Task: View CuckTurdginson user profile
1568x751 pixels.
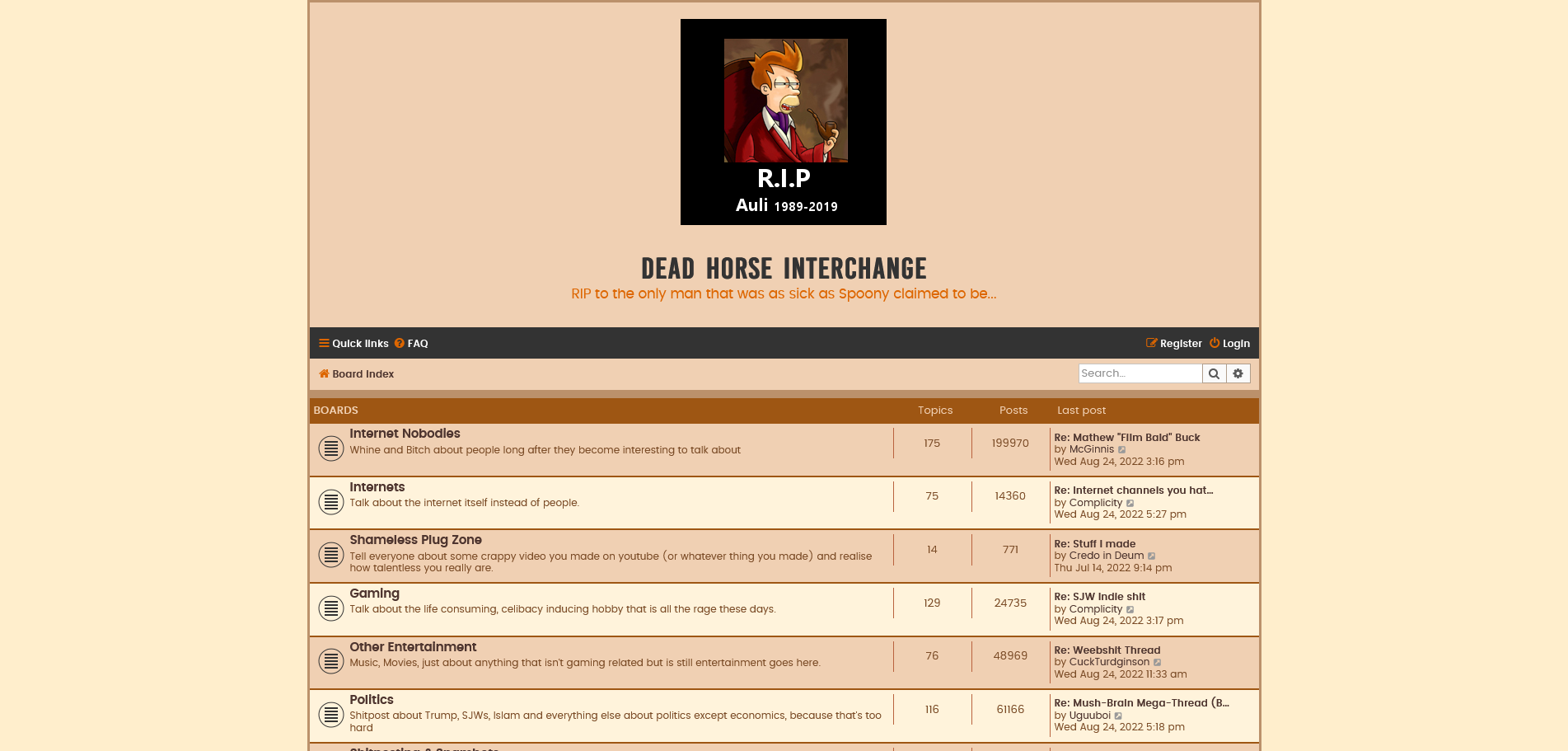Action: tap(1109, 662)
